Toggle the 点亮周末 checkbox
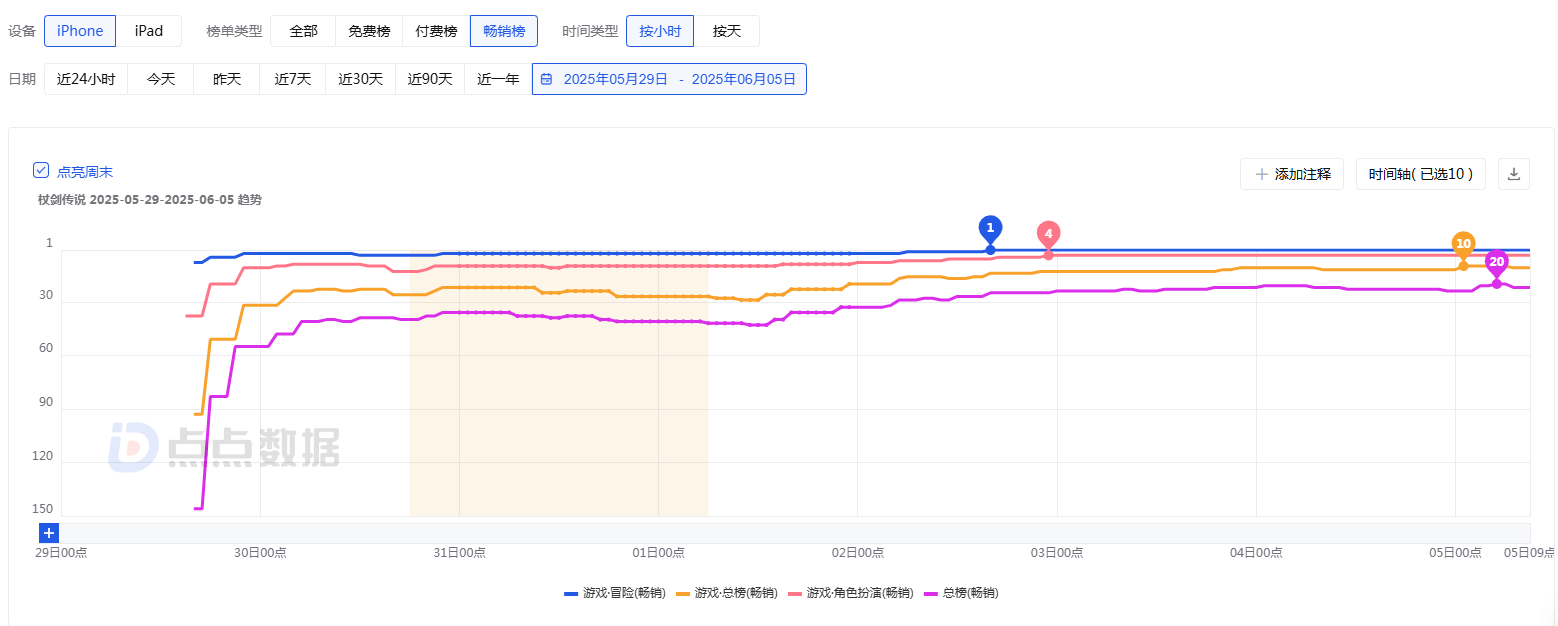Screen dimensions: 1558x626 tap(41, 170)
